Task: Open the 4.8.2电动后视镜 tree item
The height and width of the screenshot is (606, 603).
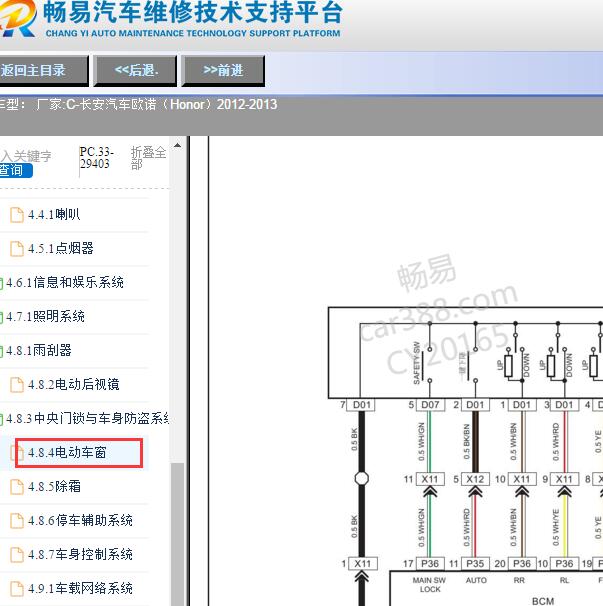Action: click(73, 385)
